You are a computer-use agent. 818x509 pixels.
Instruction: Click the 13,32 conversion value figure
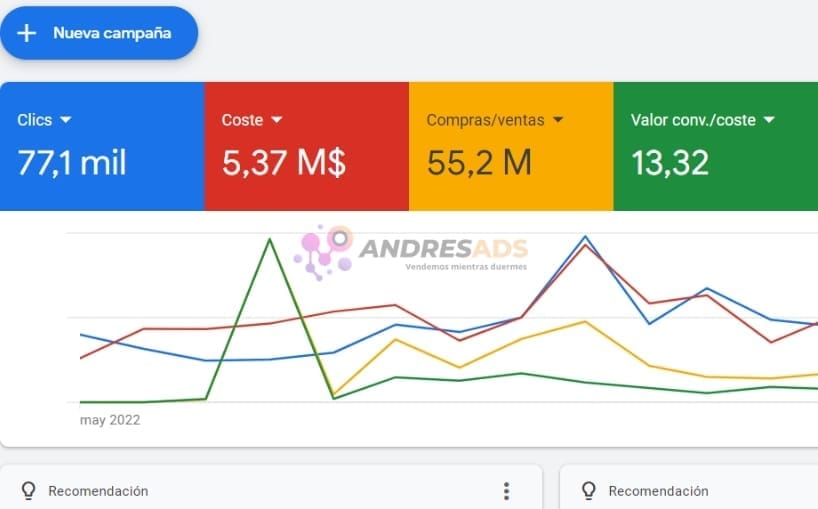(670, 163)
